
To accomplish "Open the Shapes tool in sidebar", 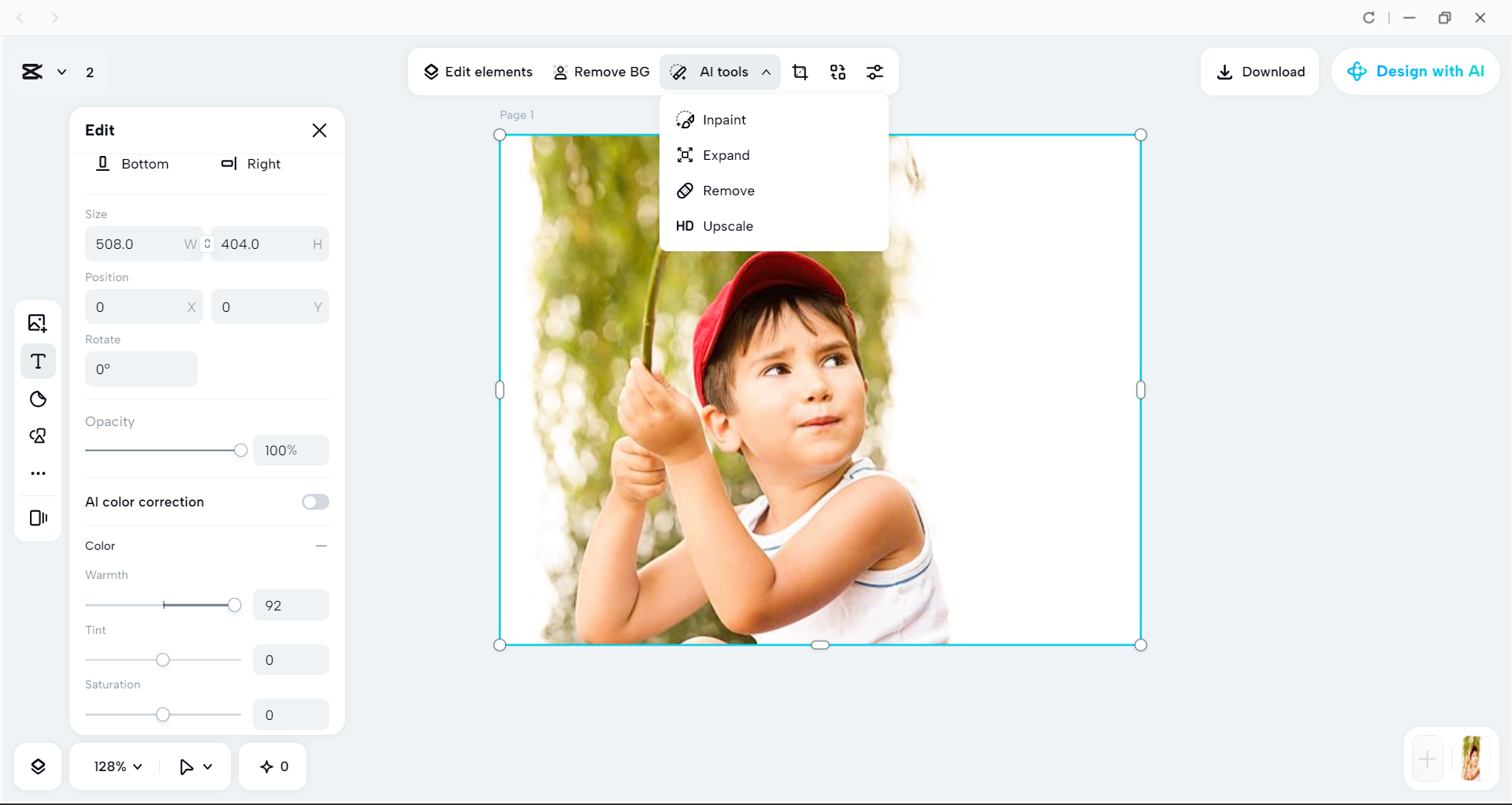I will click(37, 436).
